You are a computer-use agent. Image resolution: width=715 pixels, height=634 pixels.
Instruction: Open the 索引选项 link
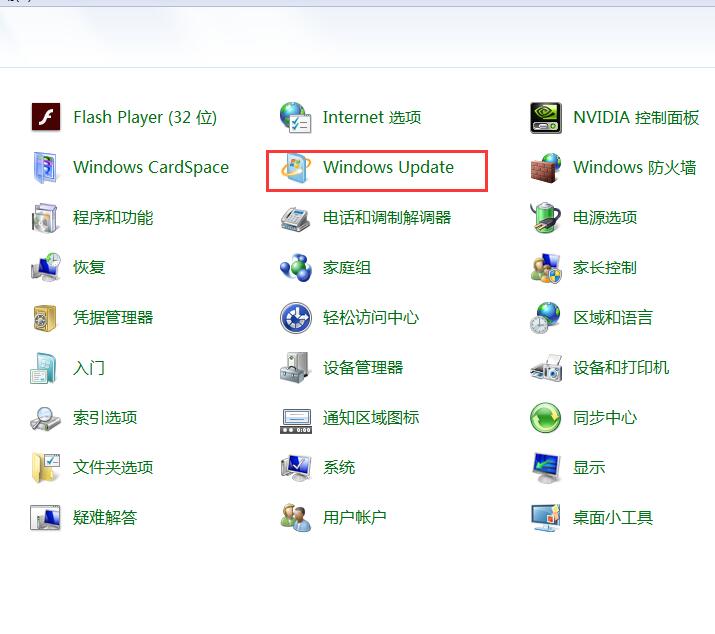[105, 417]
